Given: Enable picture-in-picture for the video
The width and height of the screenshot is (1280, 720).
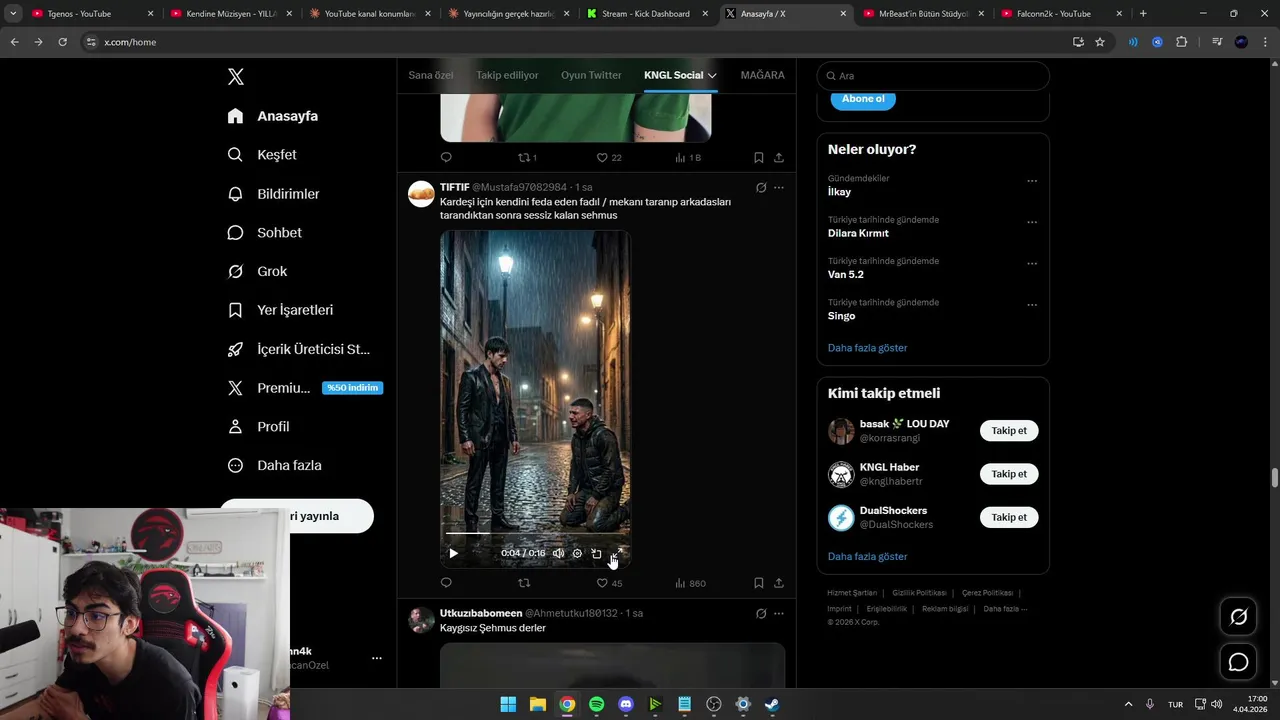Looking at the screenshot, I should point(596,553).
